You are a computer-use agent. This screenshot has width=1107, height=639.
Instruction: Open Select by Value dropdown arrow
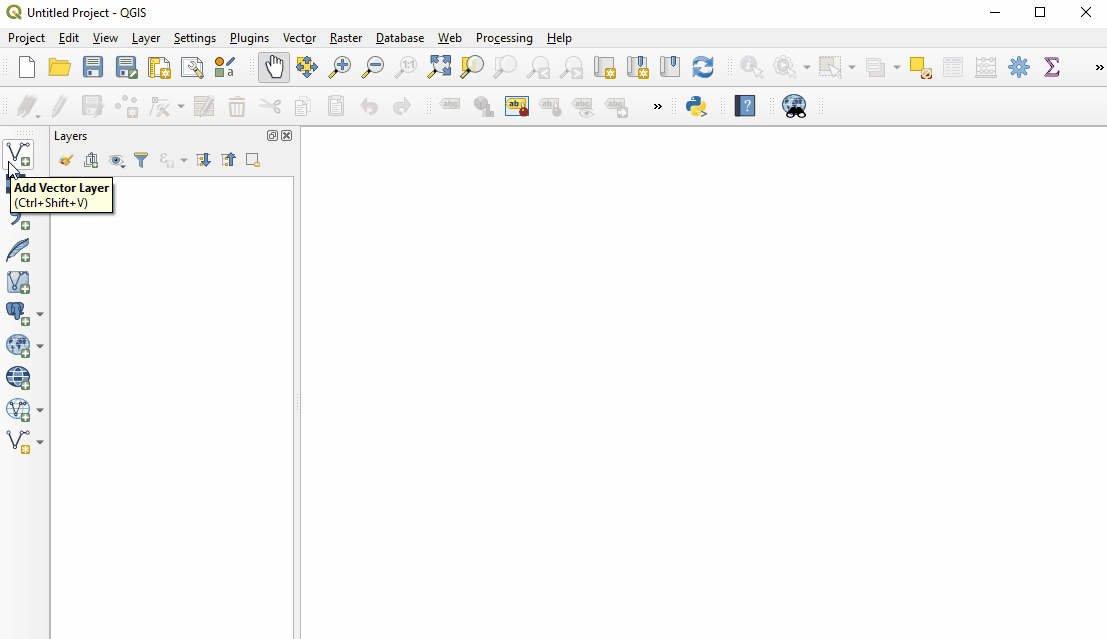[x=897, y=68]
